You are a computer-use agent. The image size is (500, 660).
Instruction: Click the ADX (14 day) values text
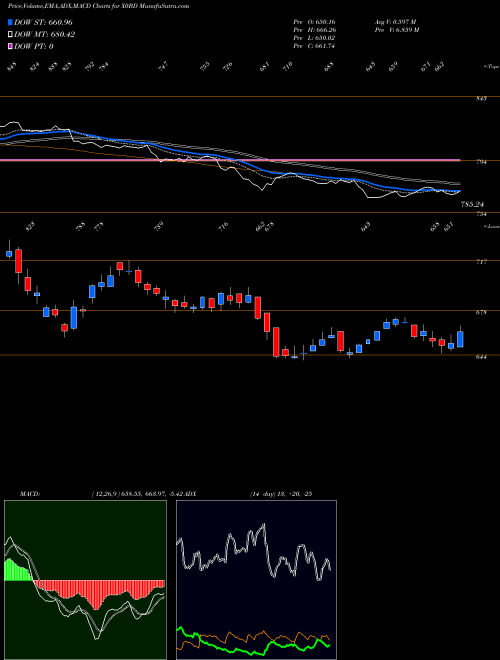tap(280, 493)
